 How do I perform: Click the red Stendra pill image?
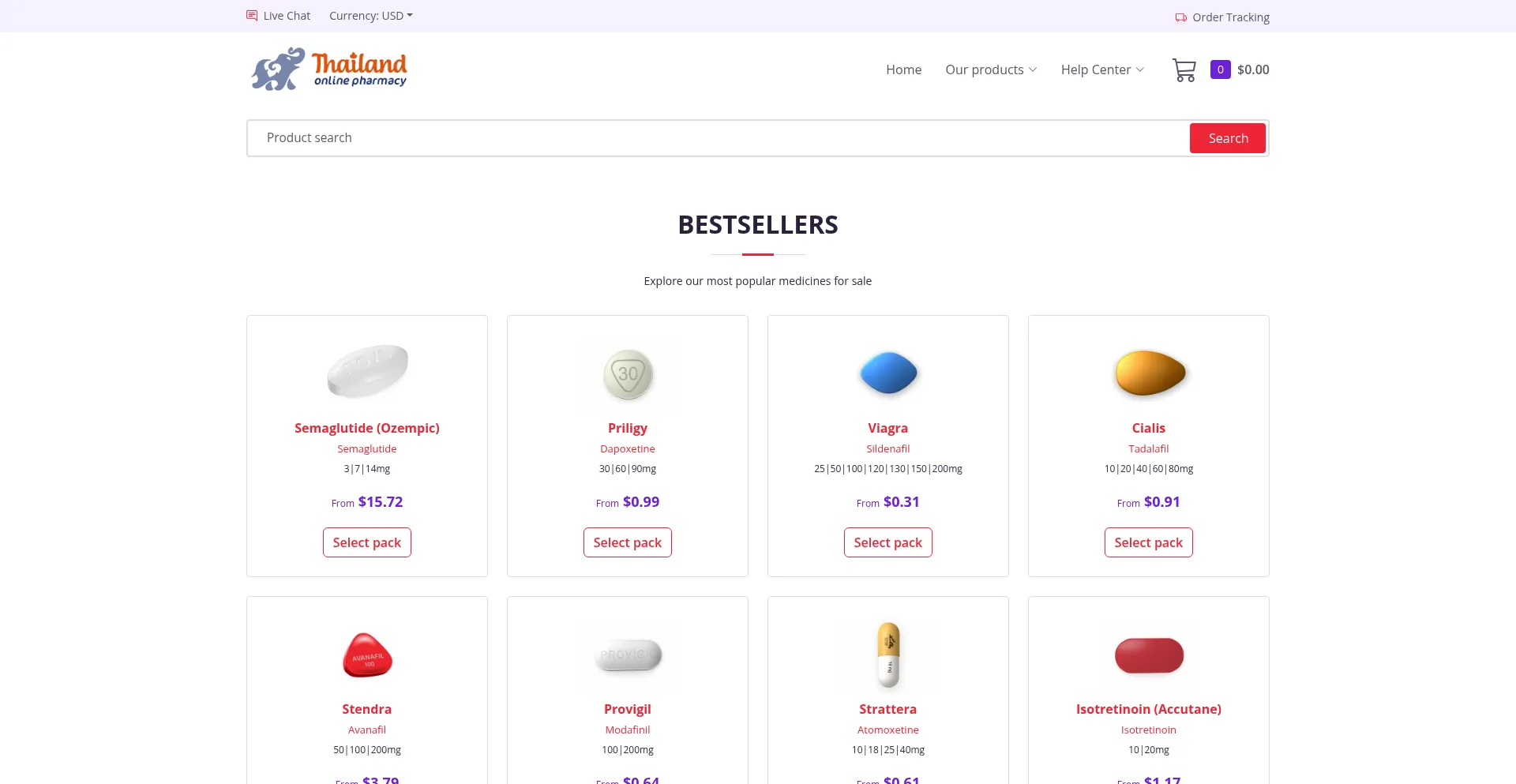click(367, 655)
